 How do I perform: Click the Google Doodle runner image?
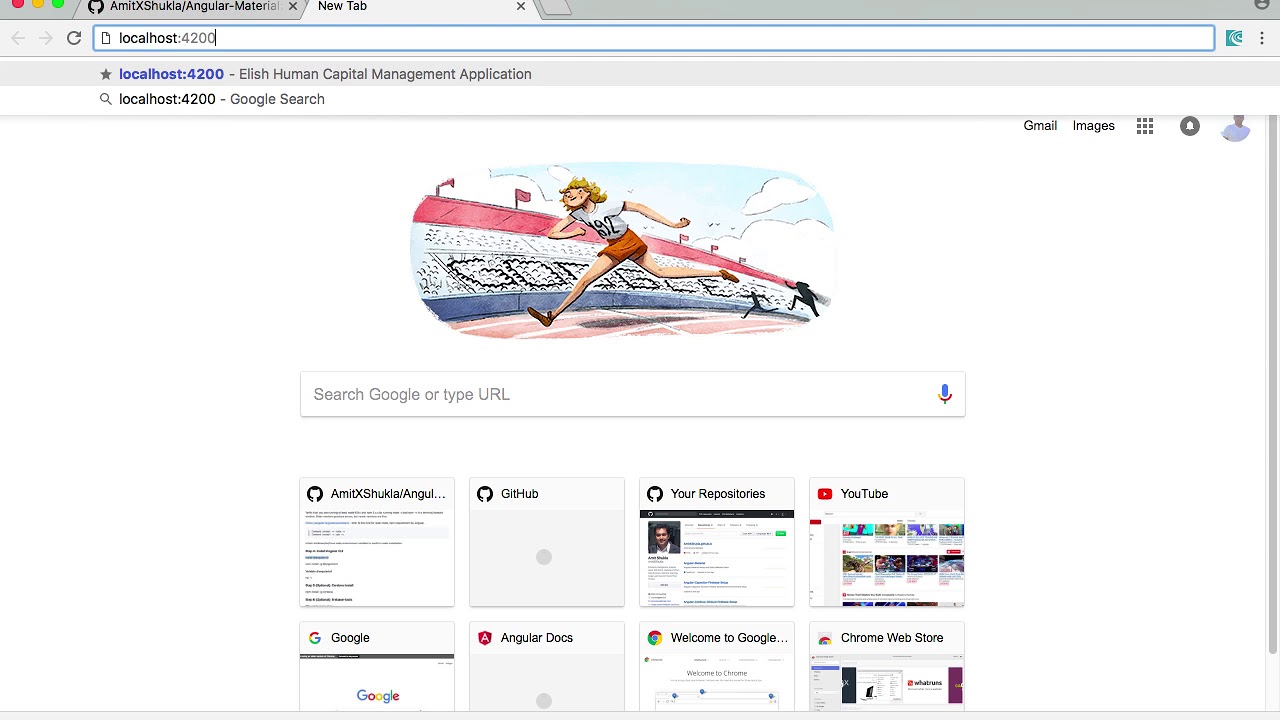point(621,250)
